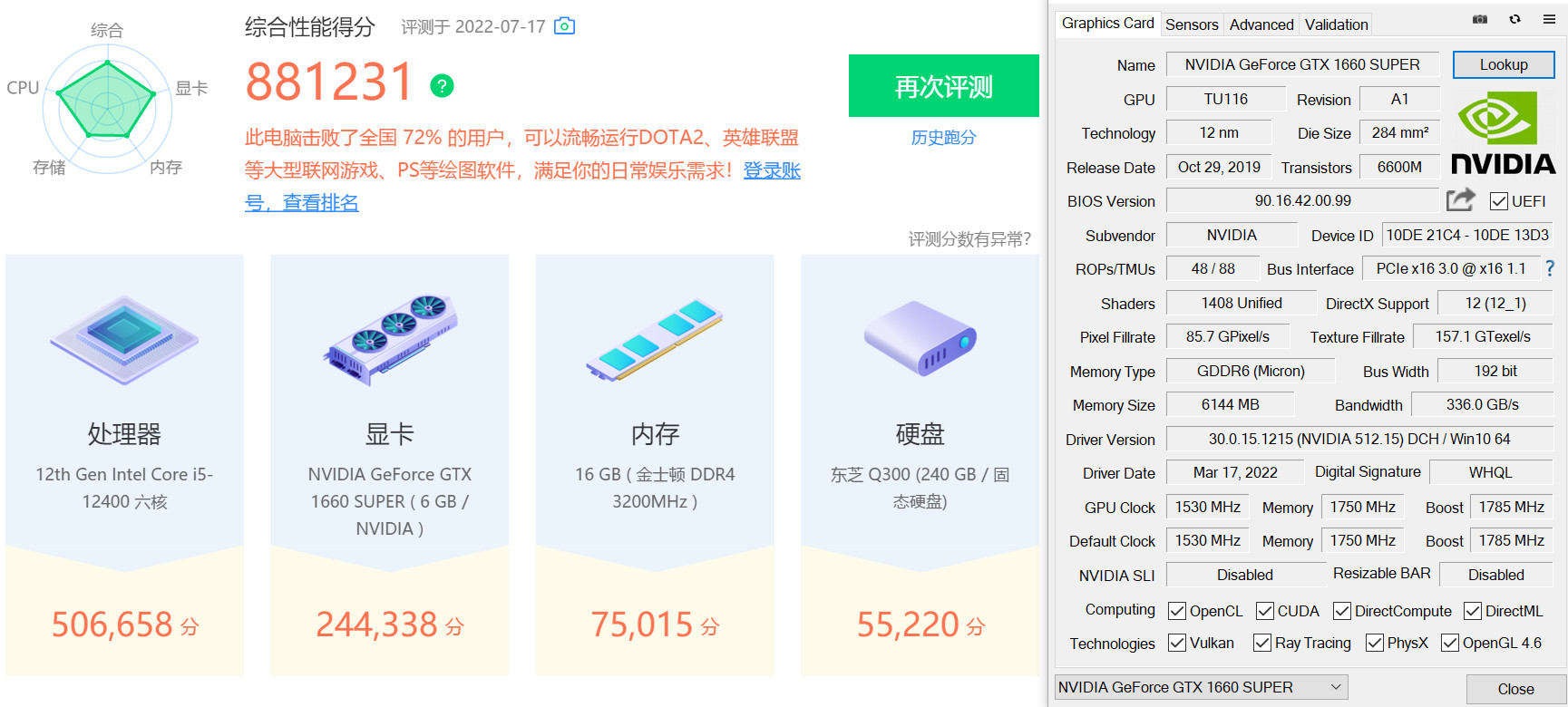Click the hard disk score 55,220
1568x707 pixels.
(x=908, y=625)
